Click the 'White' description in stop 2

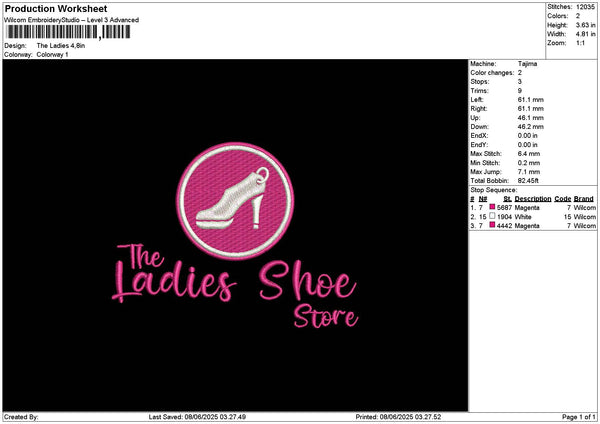[x=523, y=217]
